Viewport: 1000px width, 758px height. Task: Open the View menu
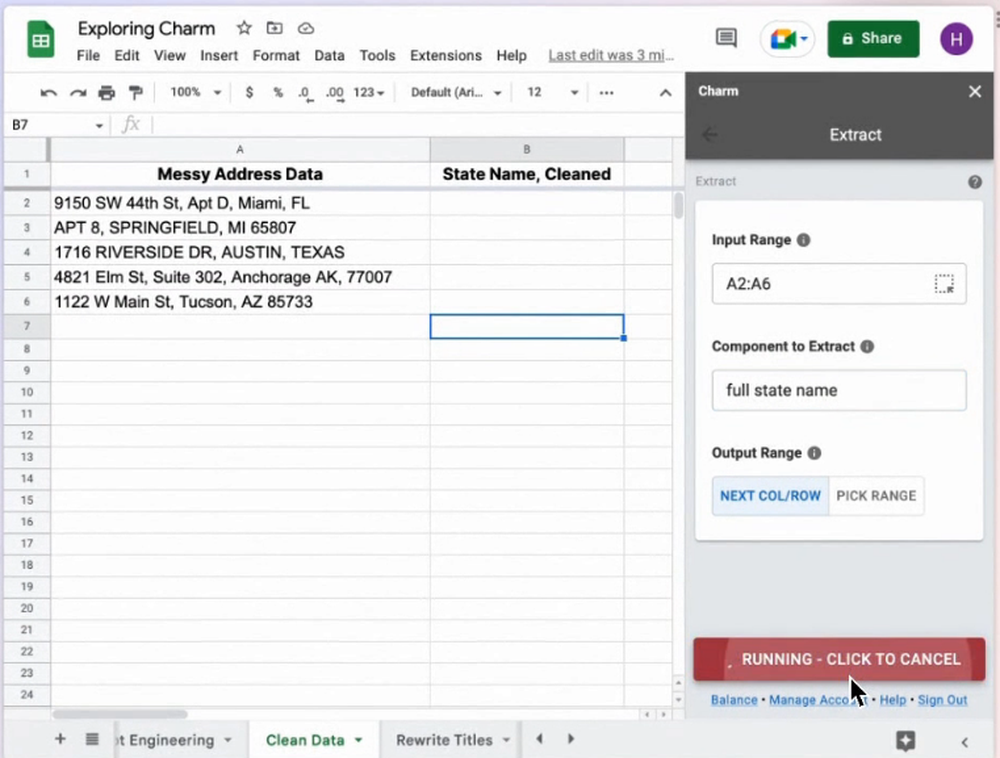pyautogui.click(x=170, y=56)
